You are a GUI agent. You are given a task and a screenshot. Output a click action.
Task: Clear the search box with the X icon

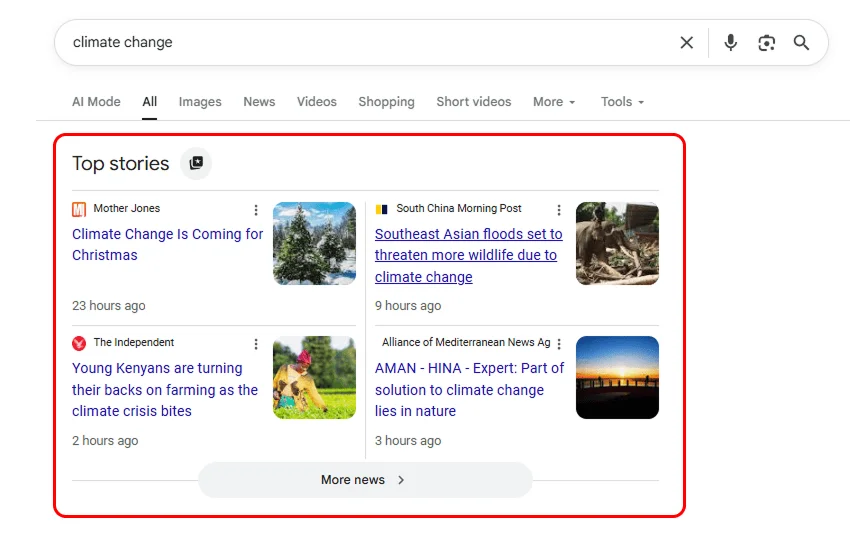pyautogui.click(x=686, y=42)
